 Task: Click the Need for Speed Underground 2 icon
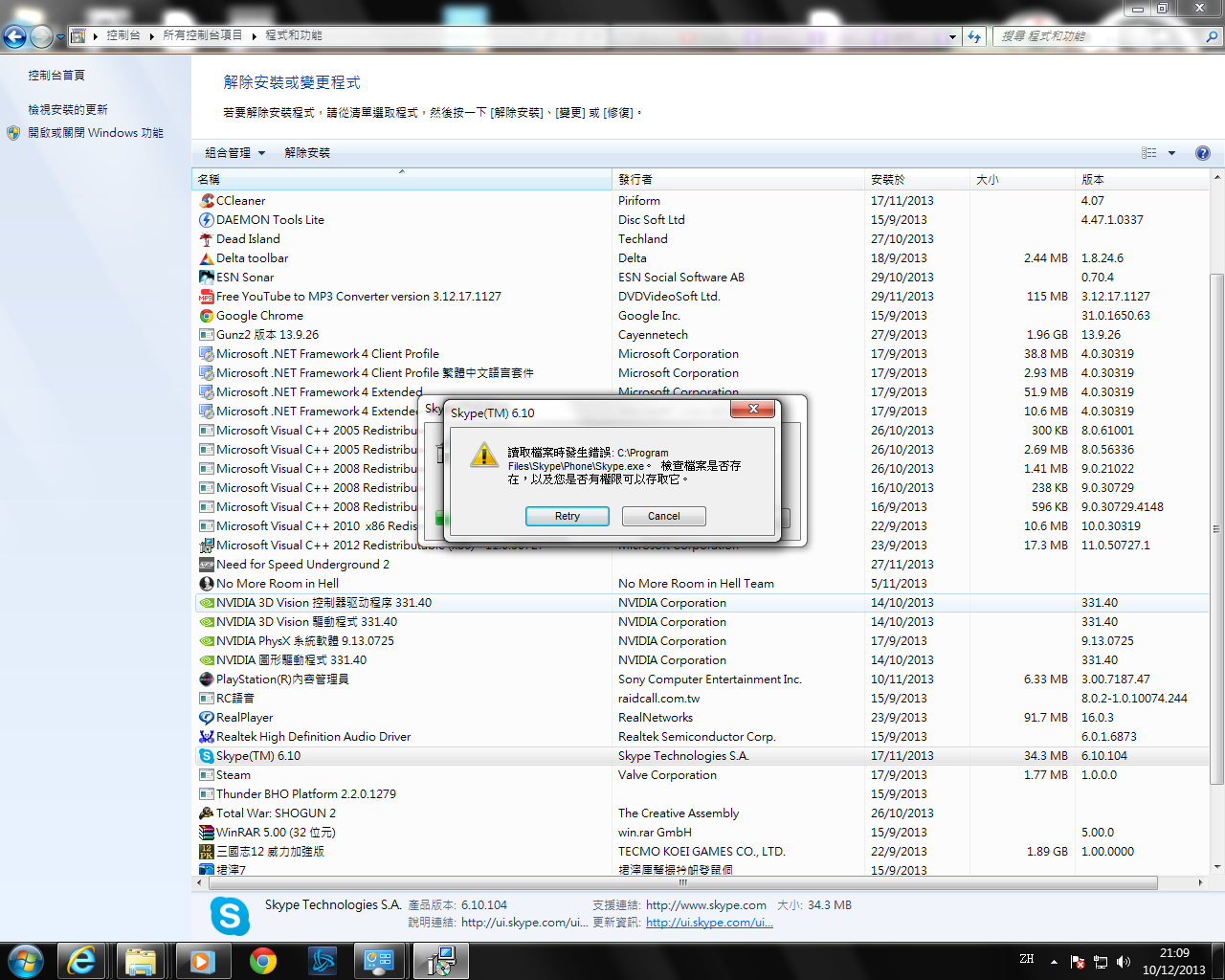[x=206, y=565]
